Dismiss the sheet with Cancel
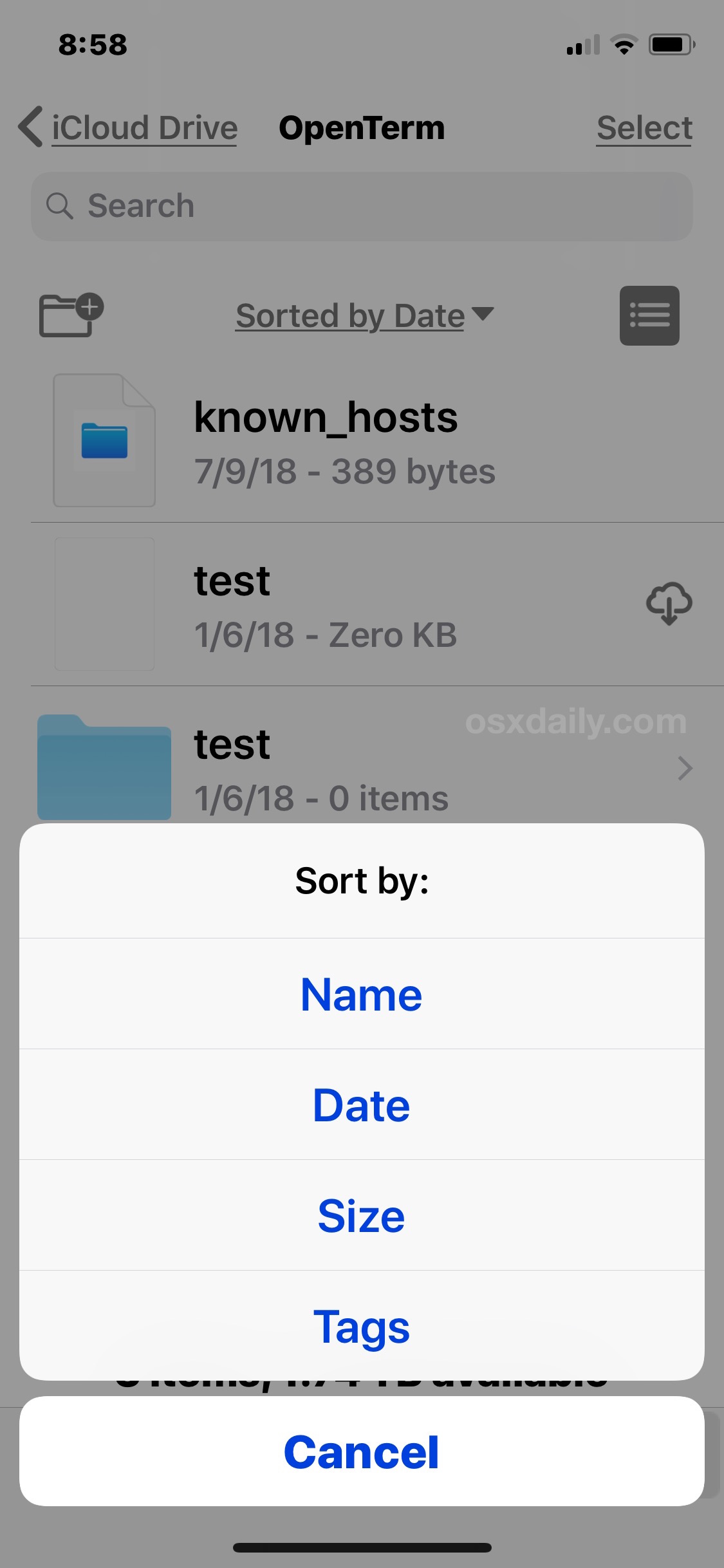The height and width of the screenshot is (1568, 724). click(362, 1451)
